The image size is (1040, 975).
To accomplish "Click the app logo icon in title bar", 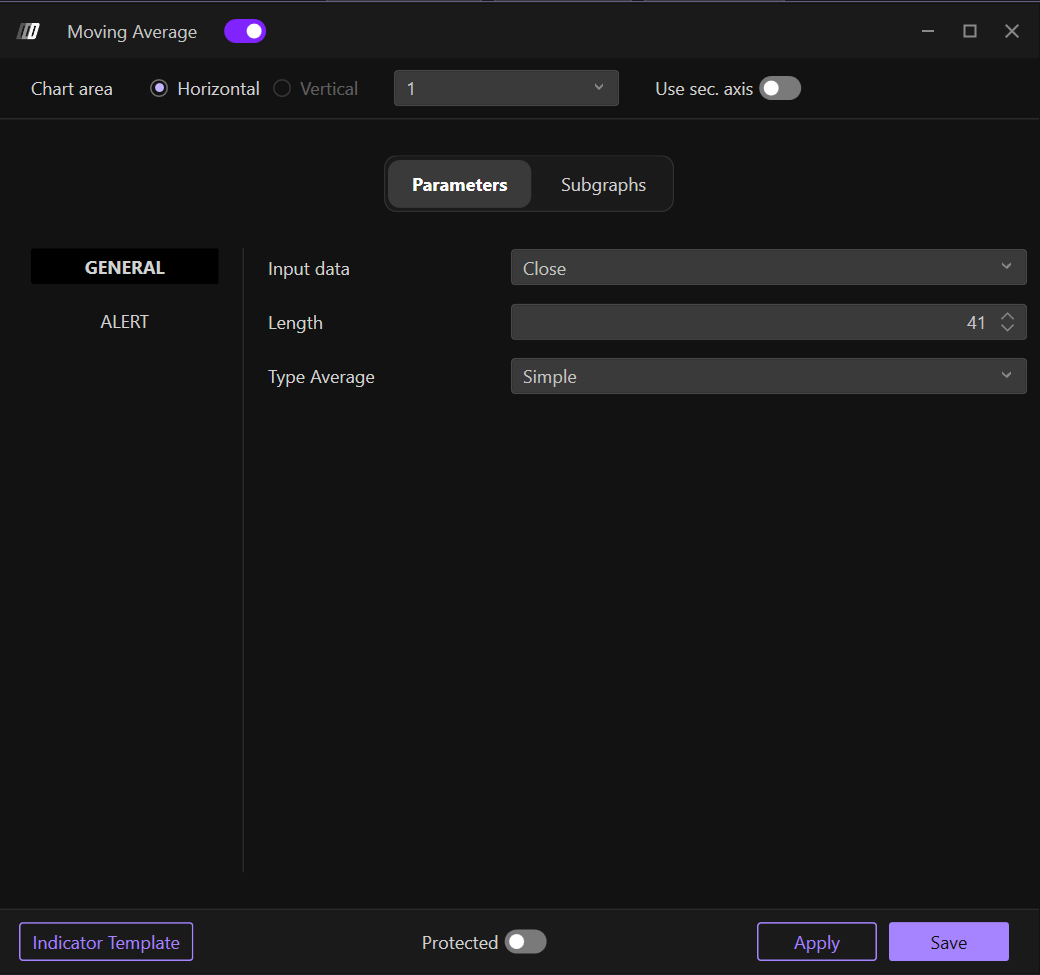I will [x=28, y=32].
